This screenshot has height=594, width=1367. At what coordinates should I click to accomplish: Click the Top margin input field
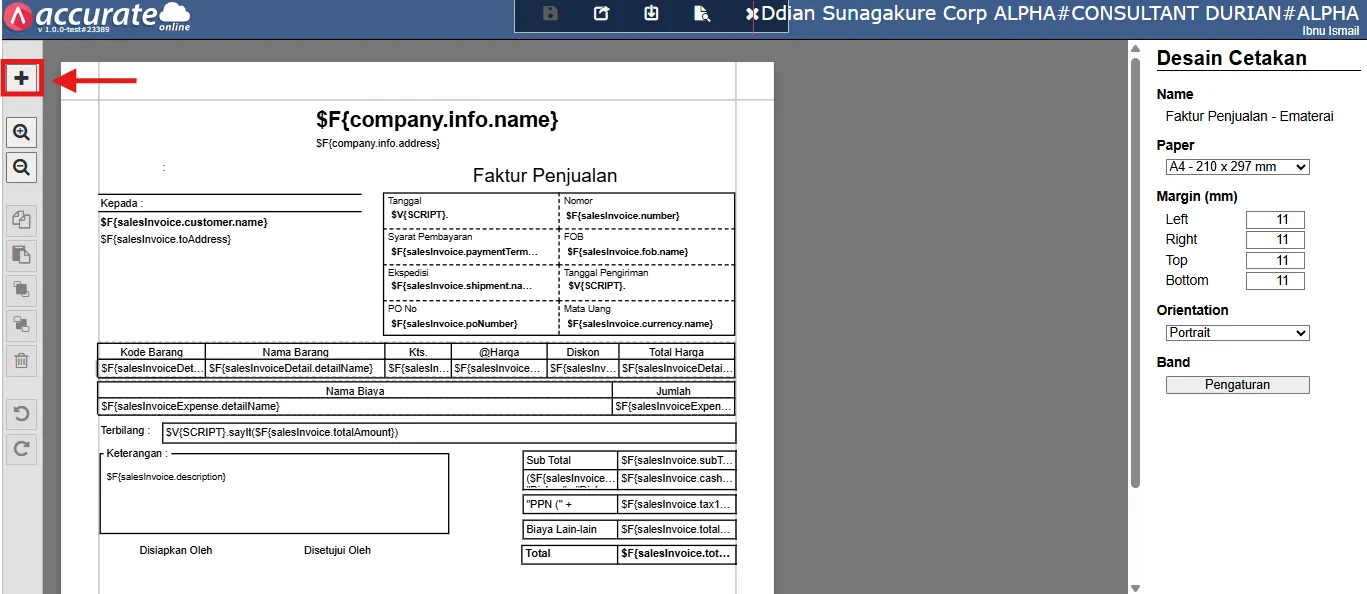[x=1275, y=261]
